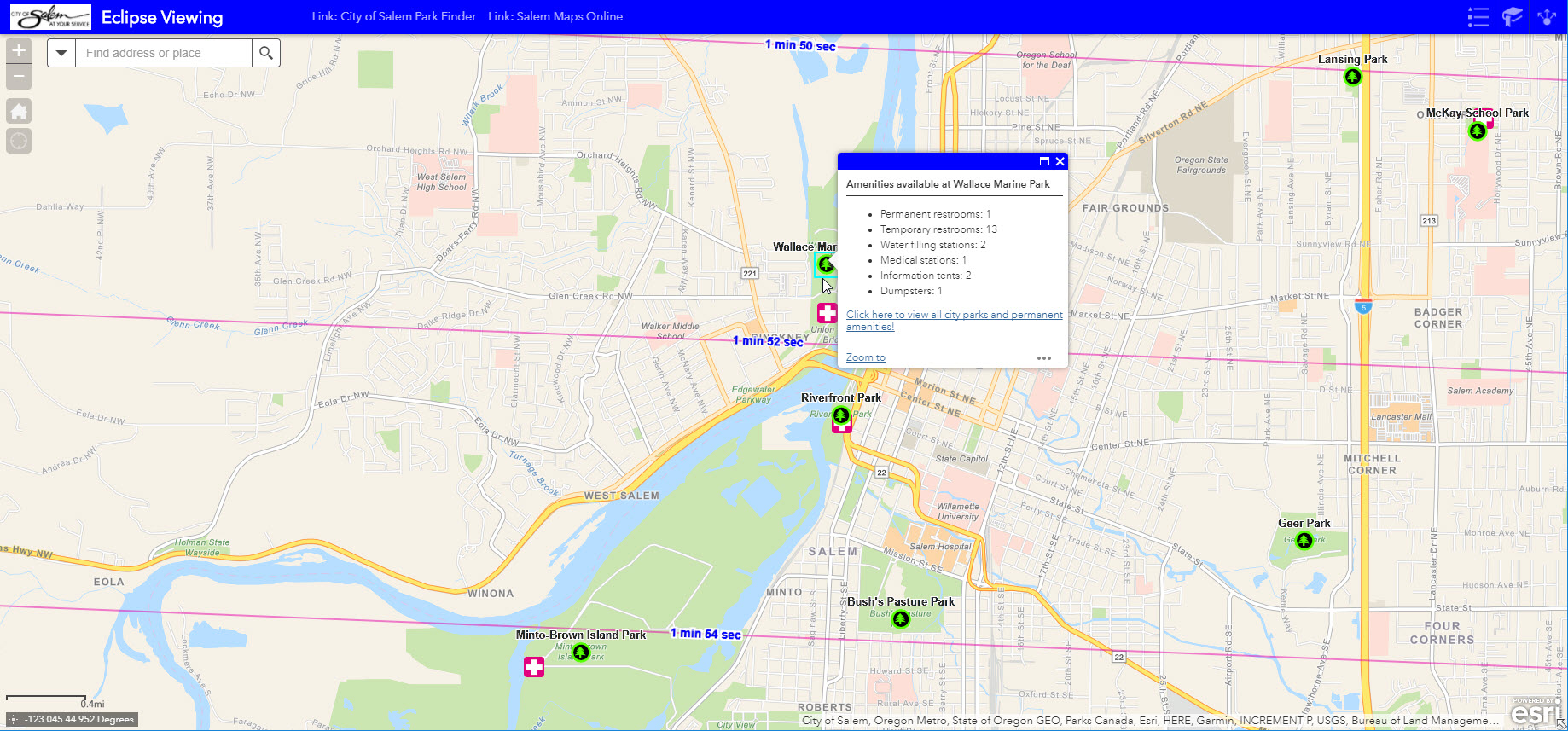Open the Bookmark widget

tap(1513, 17)
